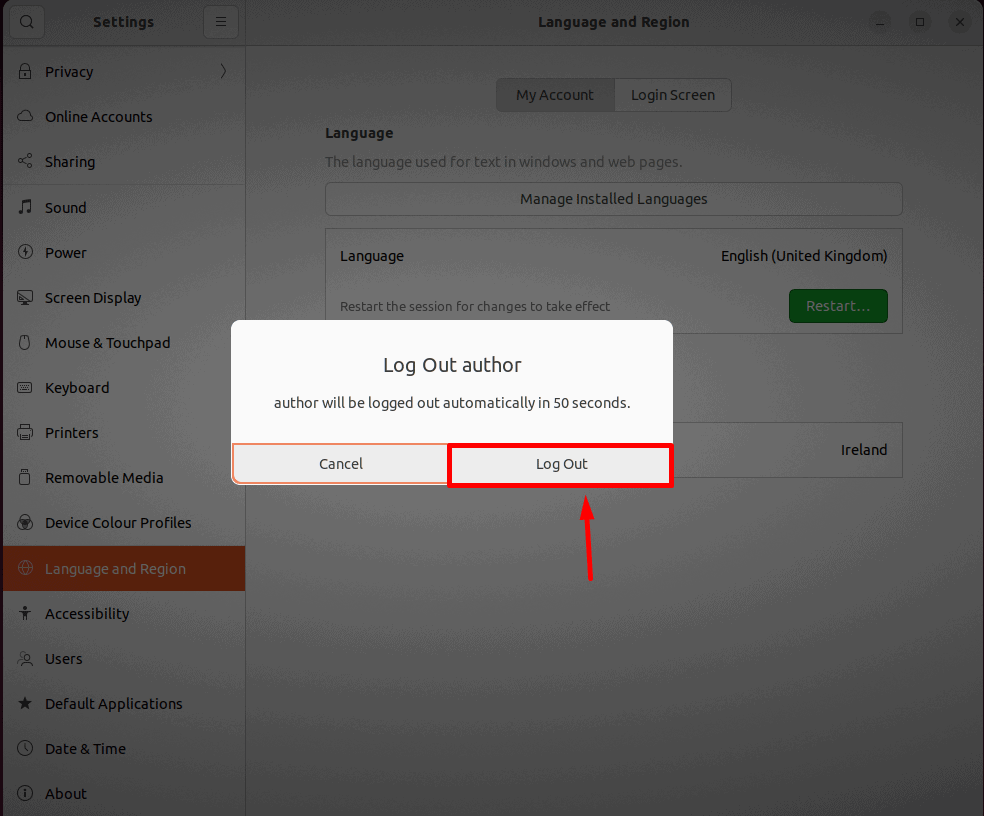
Task: Switch to the Login Screen tab
Action: [x=672, y=94]
